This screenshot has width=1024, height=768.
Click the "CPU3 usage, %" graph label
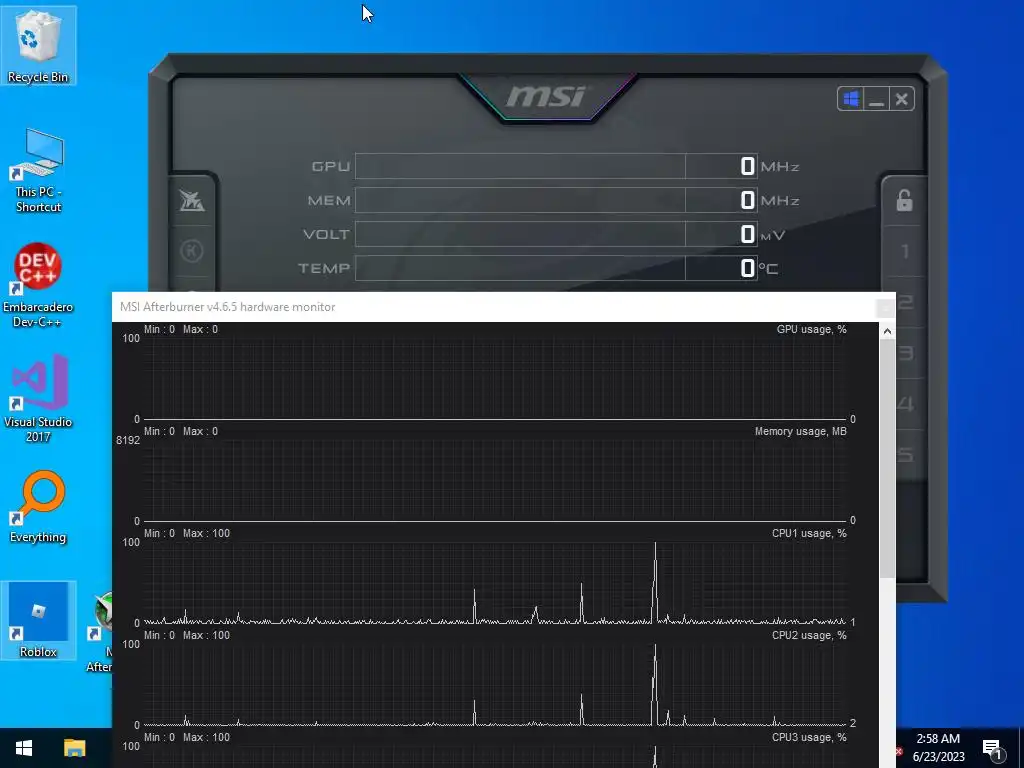pyautogui.click(x=809, y=737)
